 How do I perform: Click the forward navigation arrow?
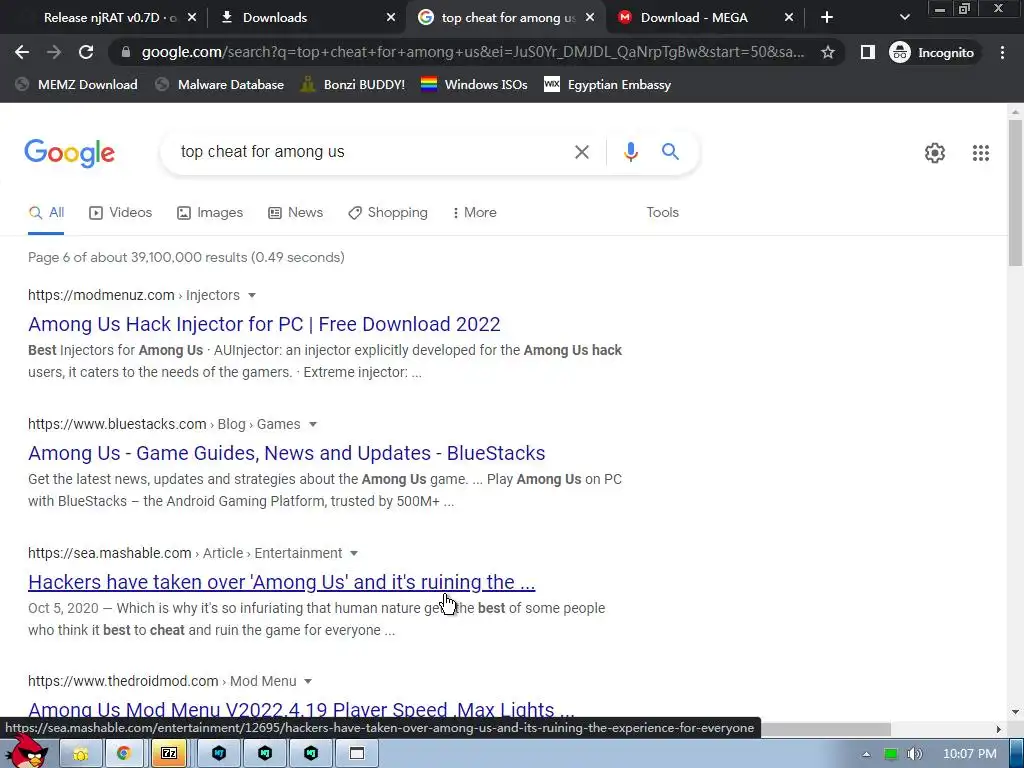click(x=54, y=52)
